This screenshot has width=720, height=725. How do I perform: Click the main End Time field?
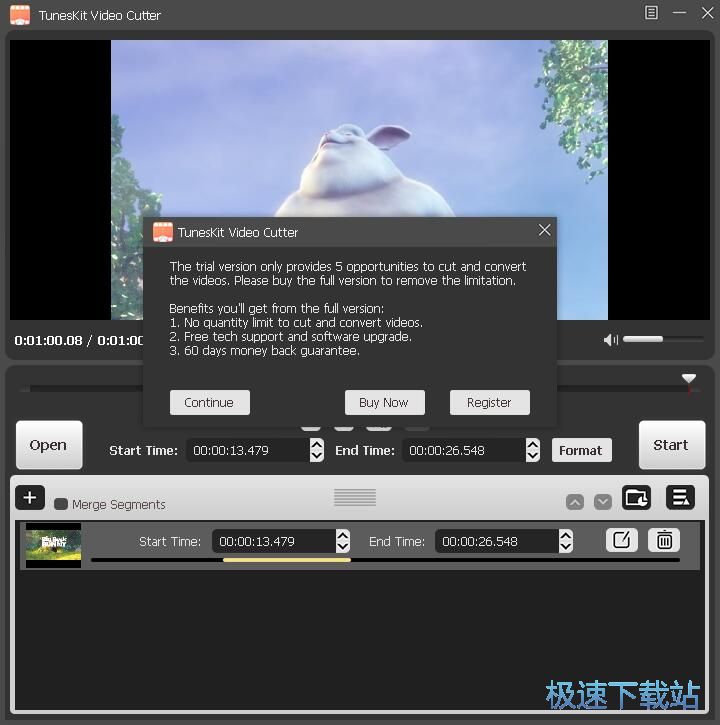[x=465, y=450]
